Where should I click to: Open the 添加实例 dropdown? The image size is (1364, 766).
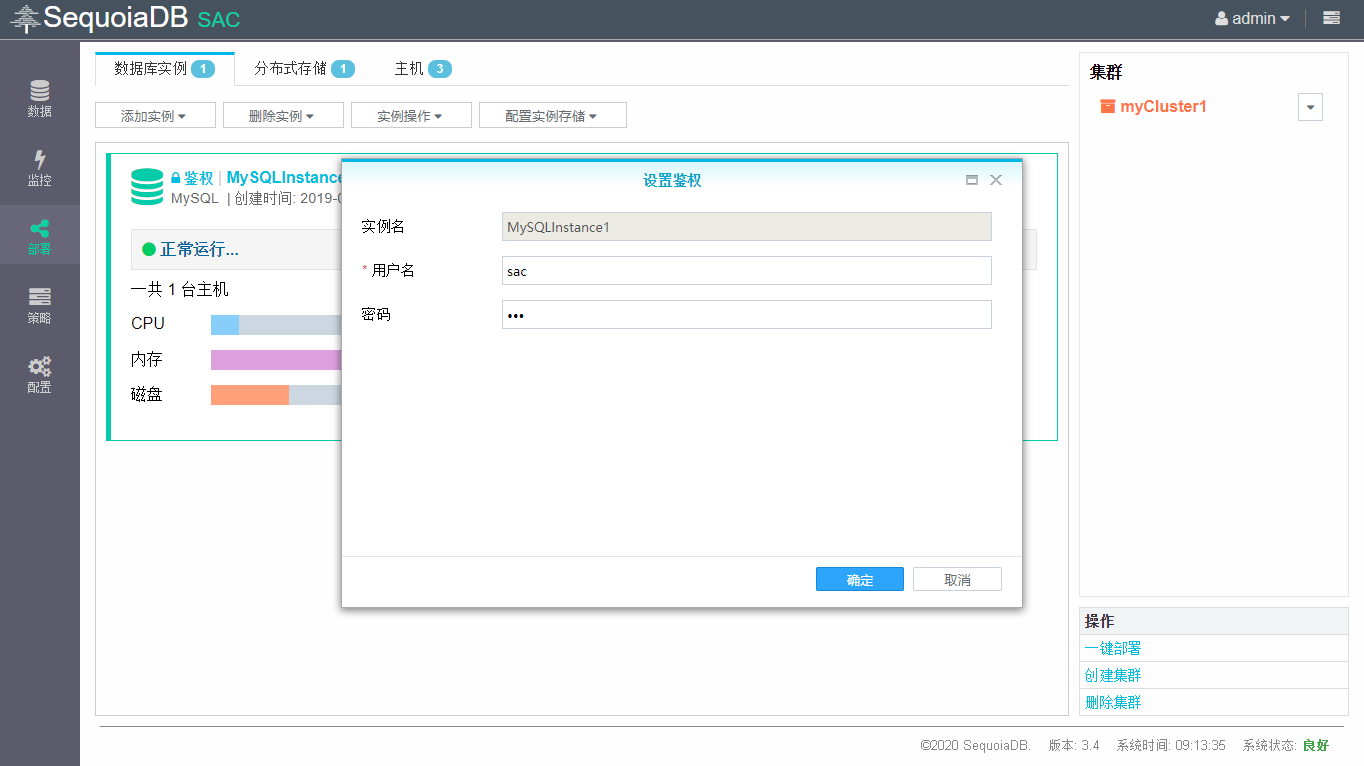point(155,116)
